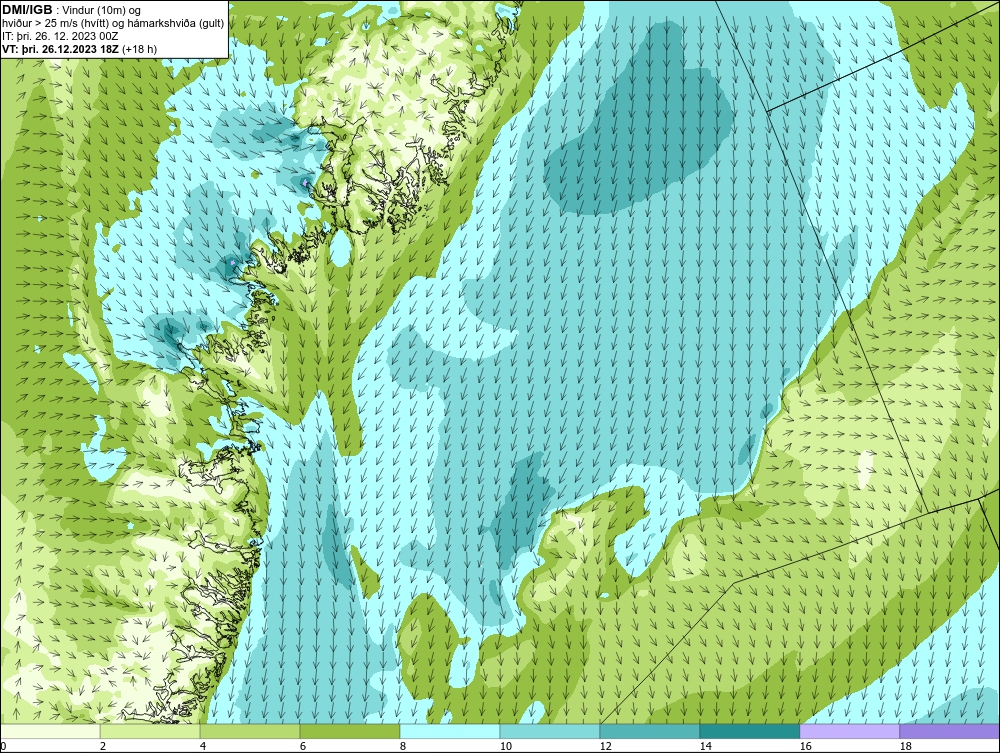Click the 'IT: þri. 26. 12. 2023 00Z' line
1000x753 pixels.
(x=60, y=36)
